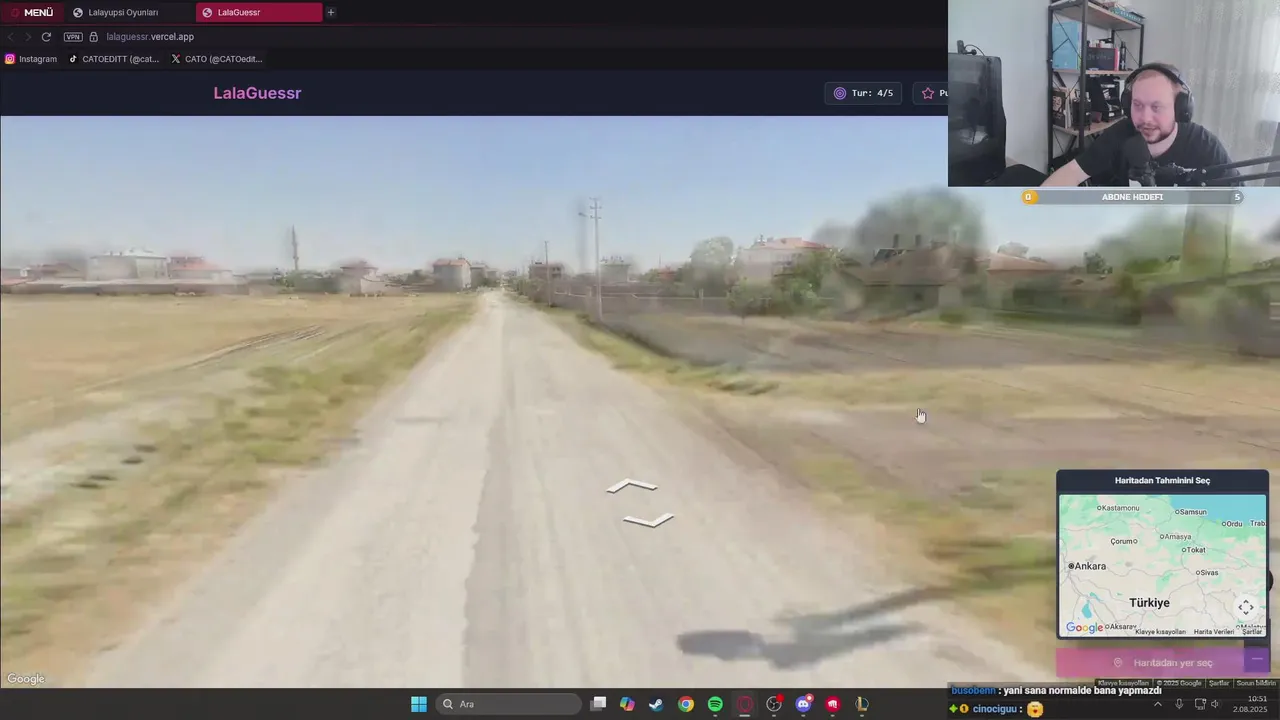Open Google Chrome from the taskbar
This screenshot has width=1280, height=720.
coord(686,704)
